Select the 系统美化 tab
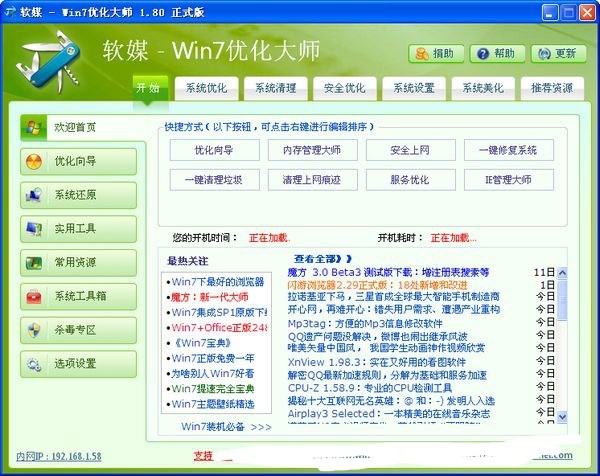The width and height of the screenshot is (600, 476). (483, 88)
